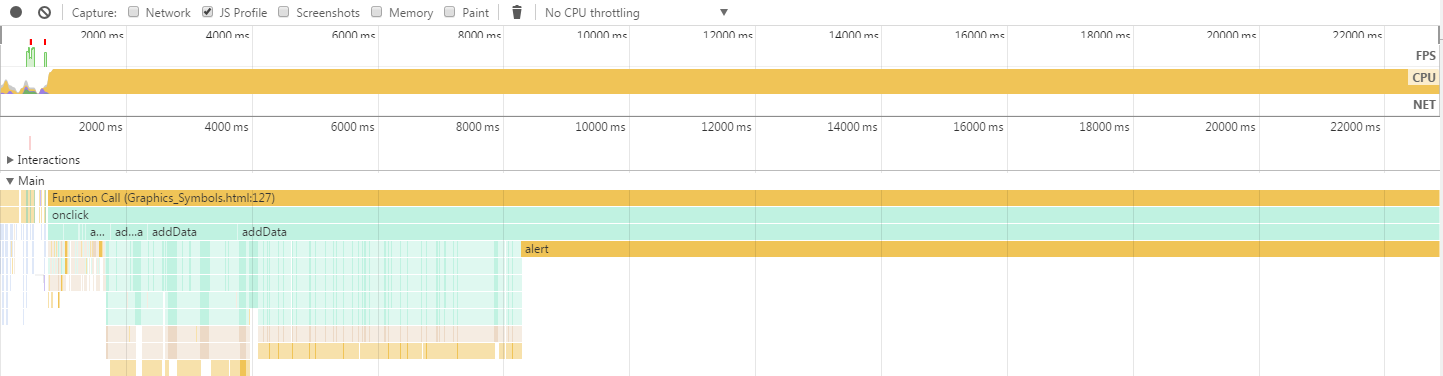Collapse the Main thread section
The height and width of the screenshot is (376, 1443).
[x=11, y=181]
